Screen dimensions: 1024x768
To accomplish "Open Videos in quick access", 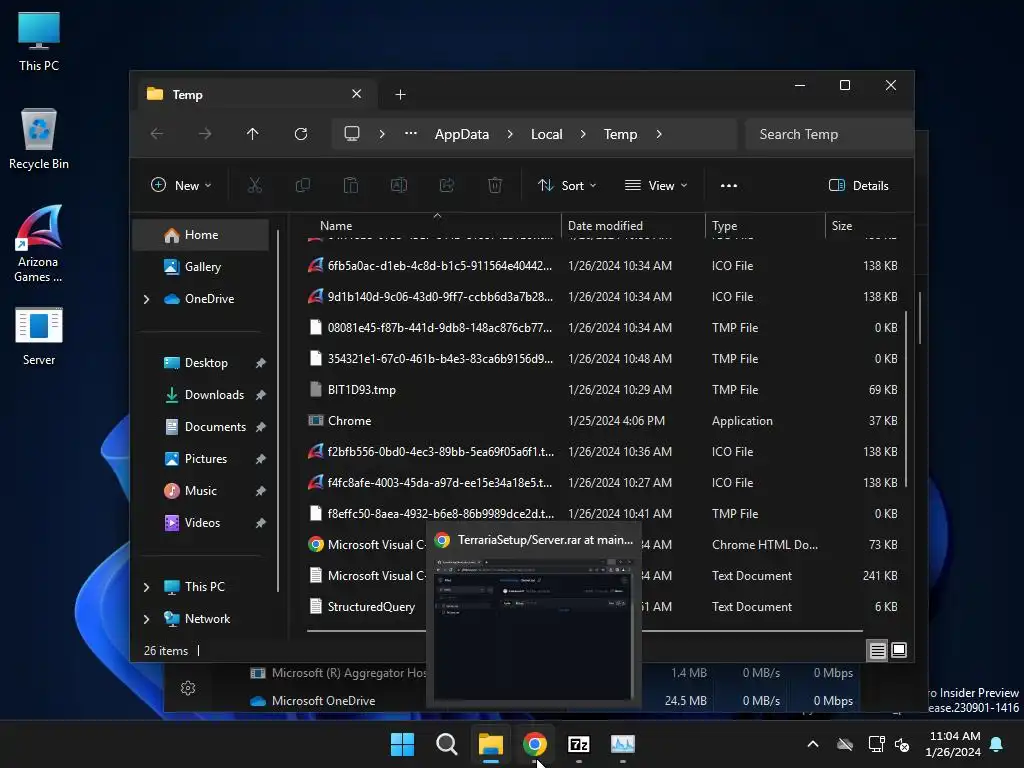I will [x=200, y=522].
